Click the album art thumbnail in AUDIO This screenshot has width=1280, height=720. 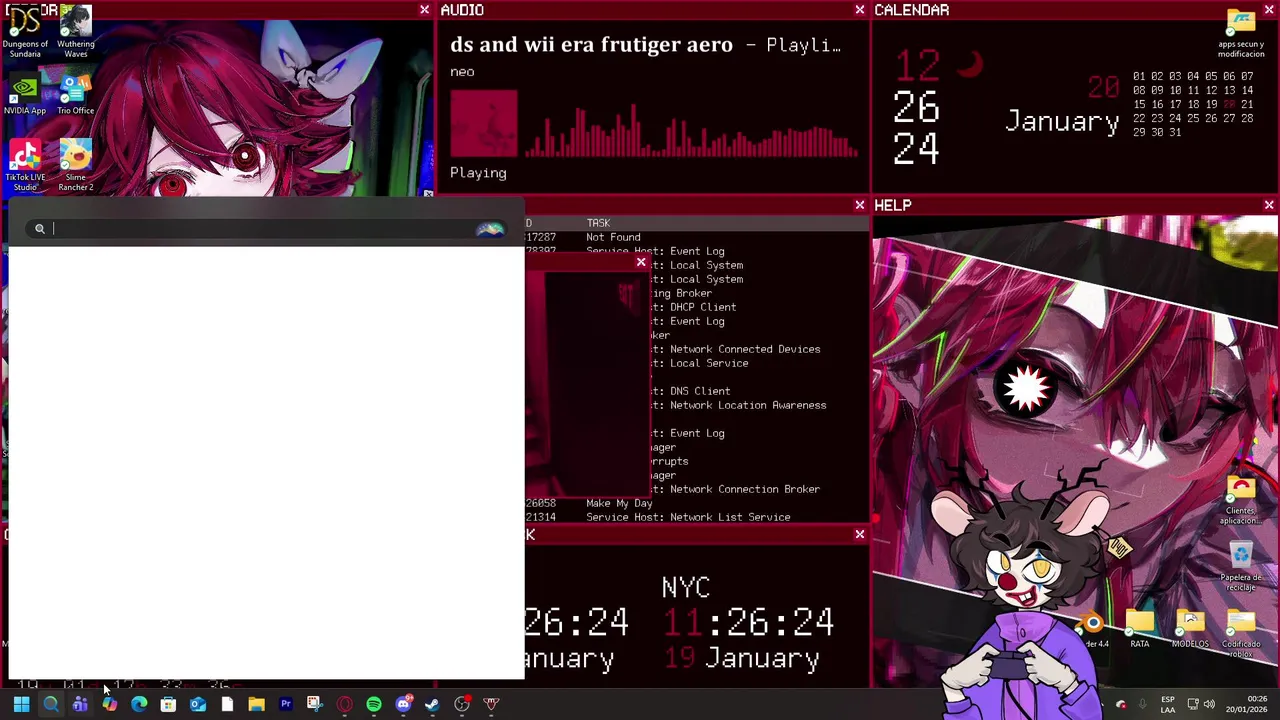pos(484,124)
